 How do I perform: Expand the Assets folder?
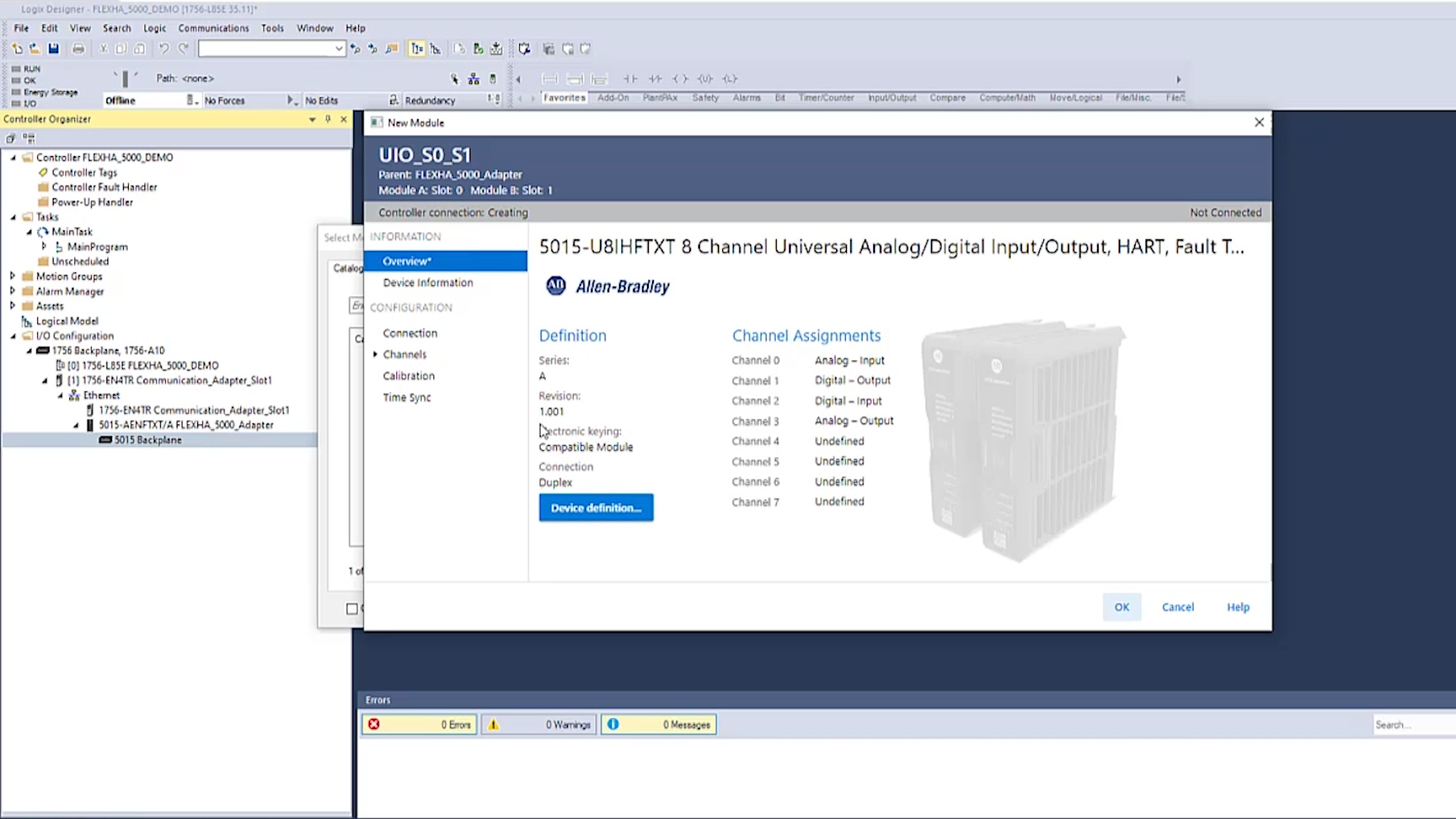tap(13, 305)
